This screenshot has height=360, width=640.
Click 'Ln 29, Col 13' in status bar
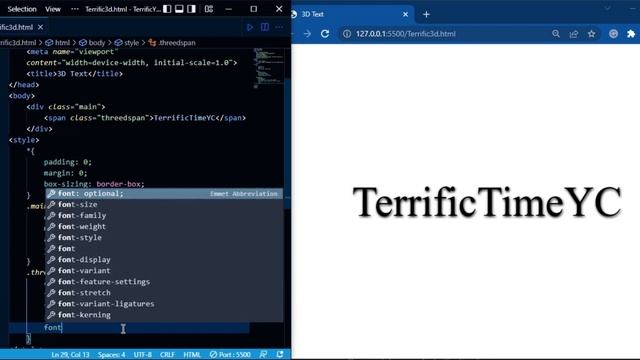point(70,355)
